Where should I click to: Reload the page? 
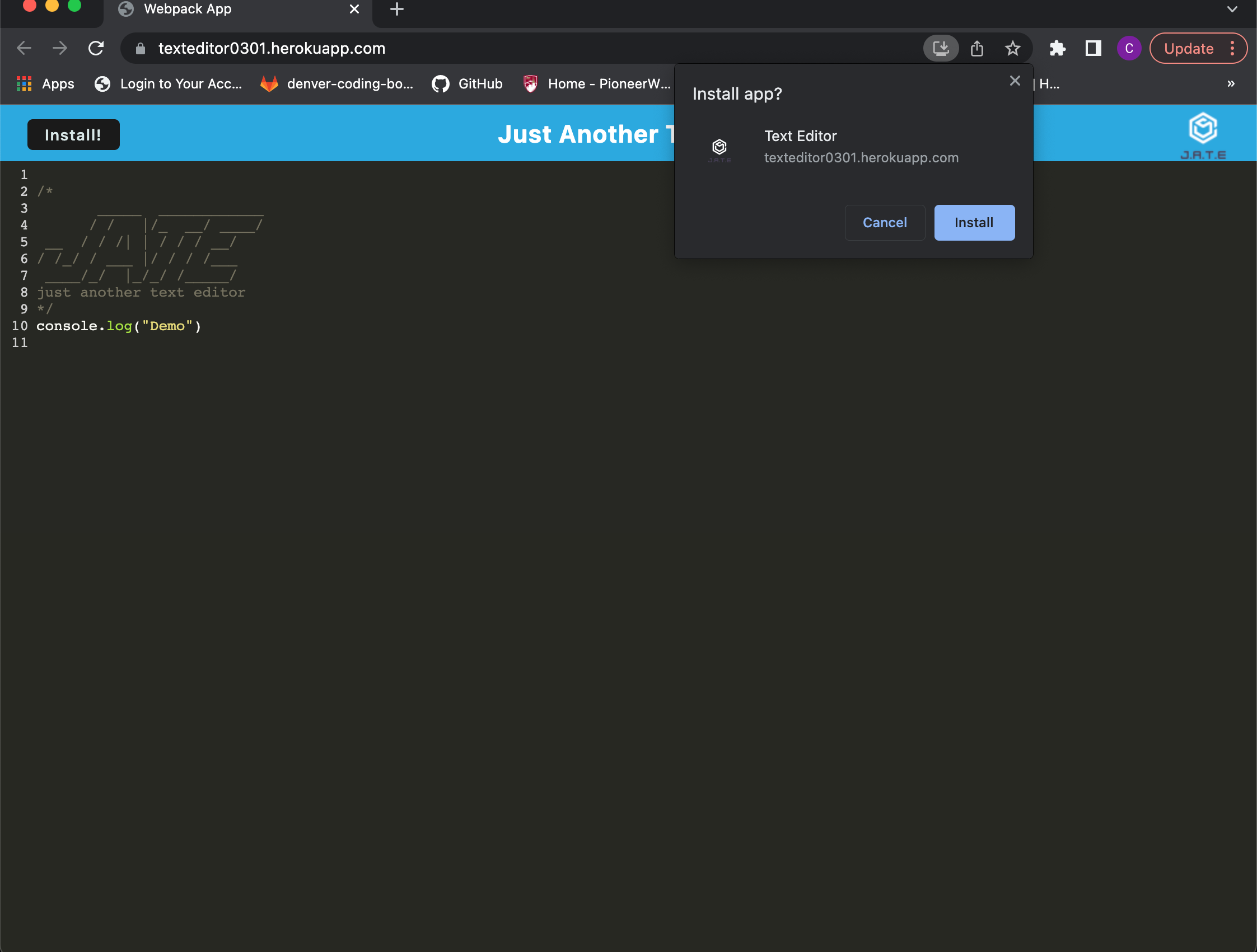coord(96,48)
